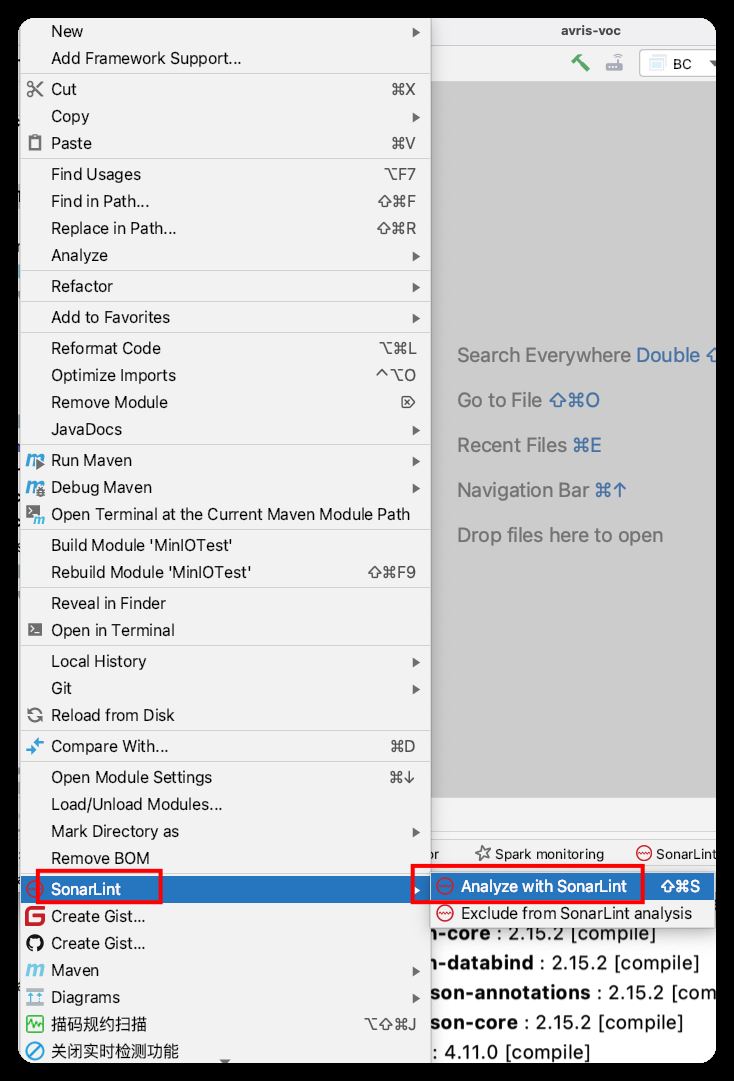Click the GitHub octocat Create Gist icon
The image size is (734, 1081).
36,944
